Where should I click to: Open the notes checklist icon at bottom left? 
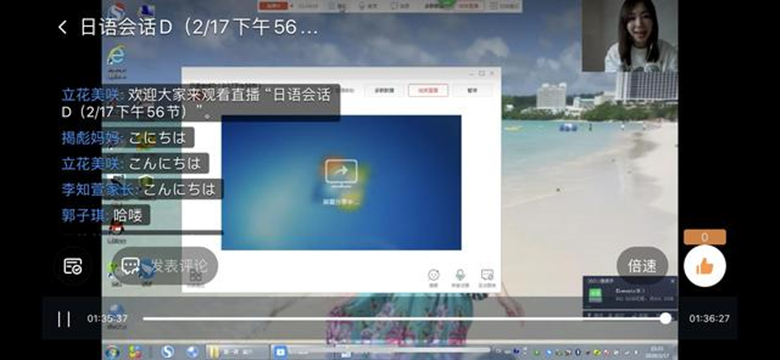(73, 266)
